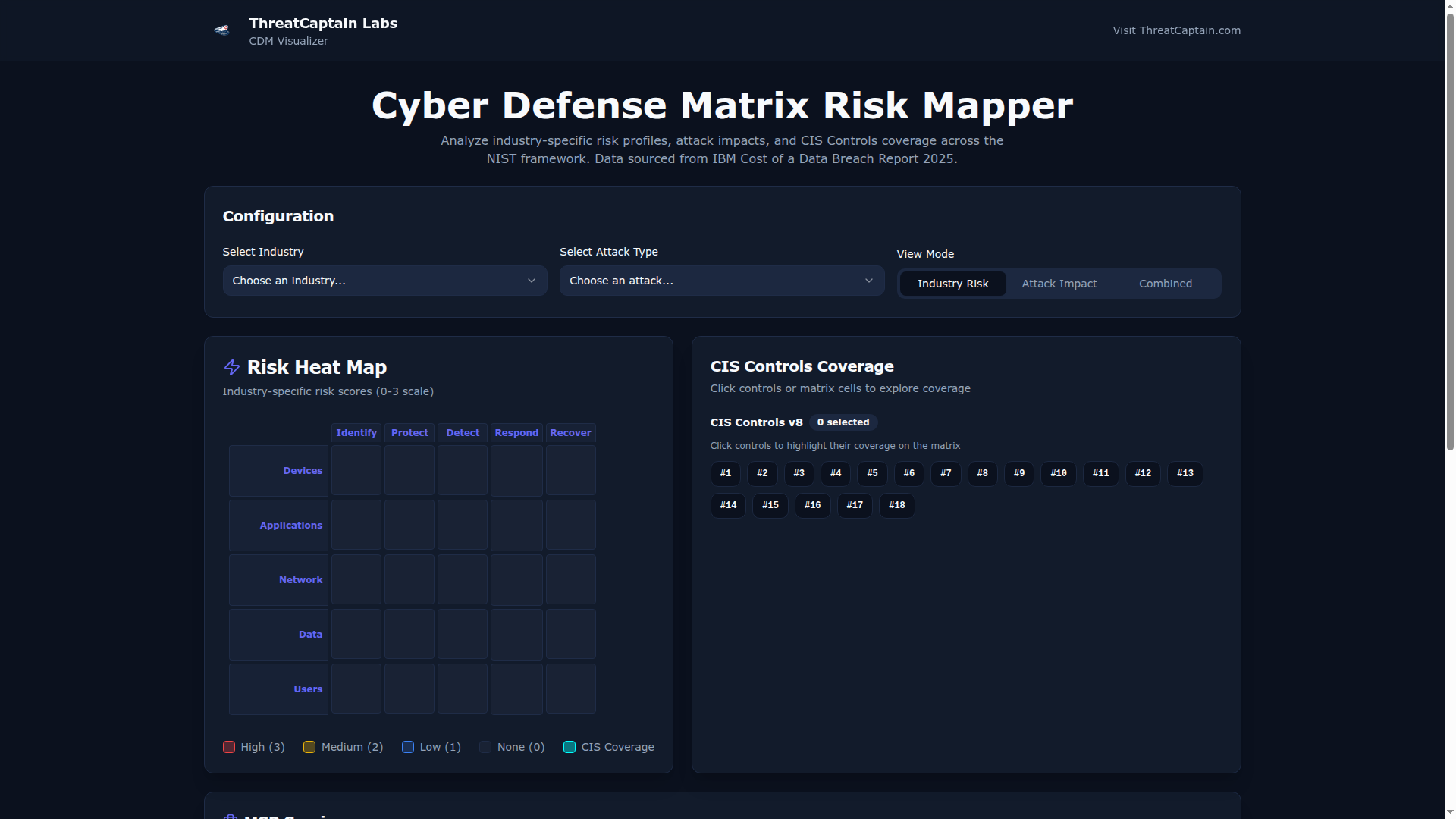
Task: Click the High (3) red legend swatch
Action: tap(229, 748)
